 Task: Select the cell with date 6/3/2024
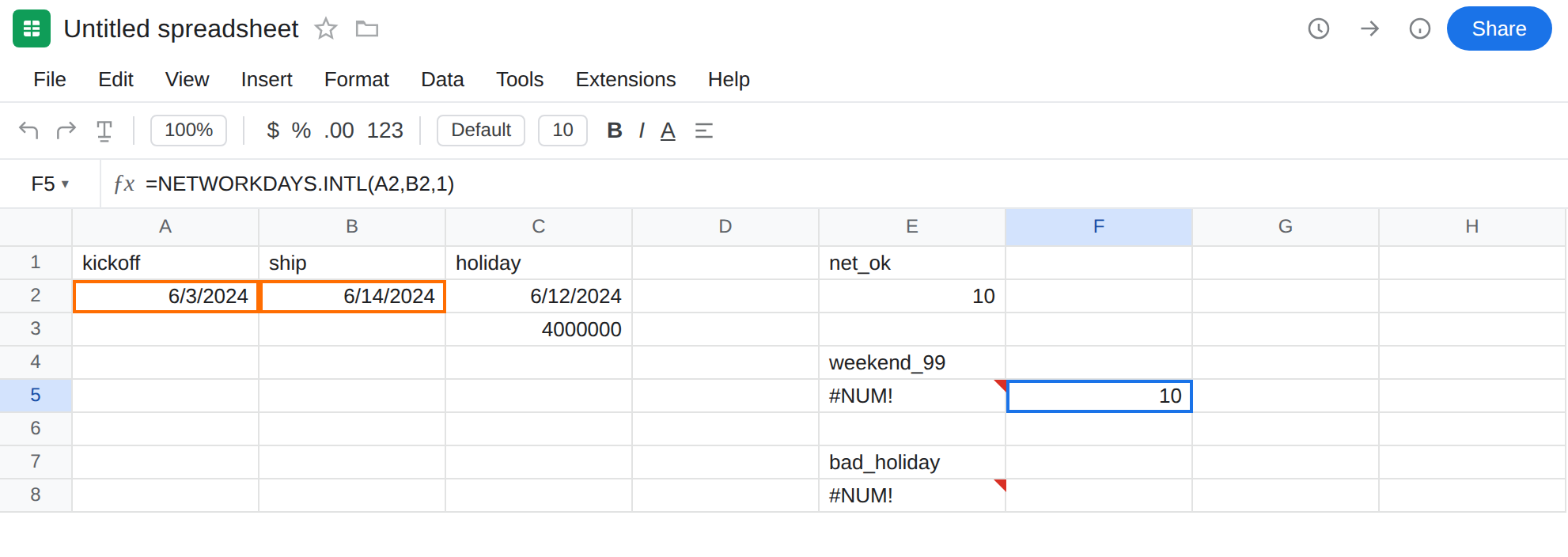tap(165, 296)
